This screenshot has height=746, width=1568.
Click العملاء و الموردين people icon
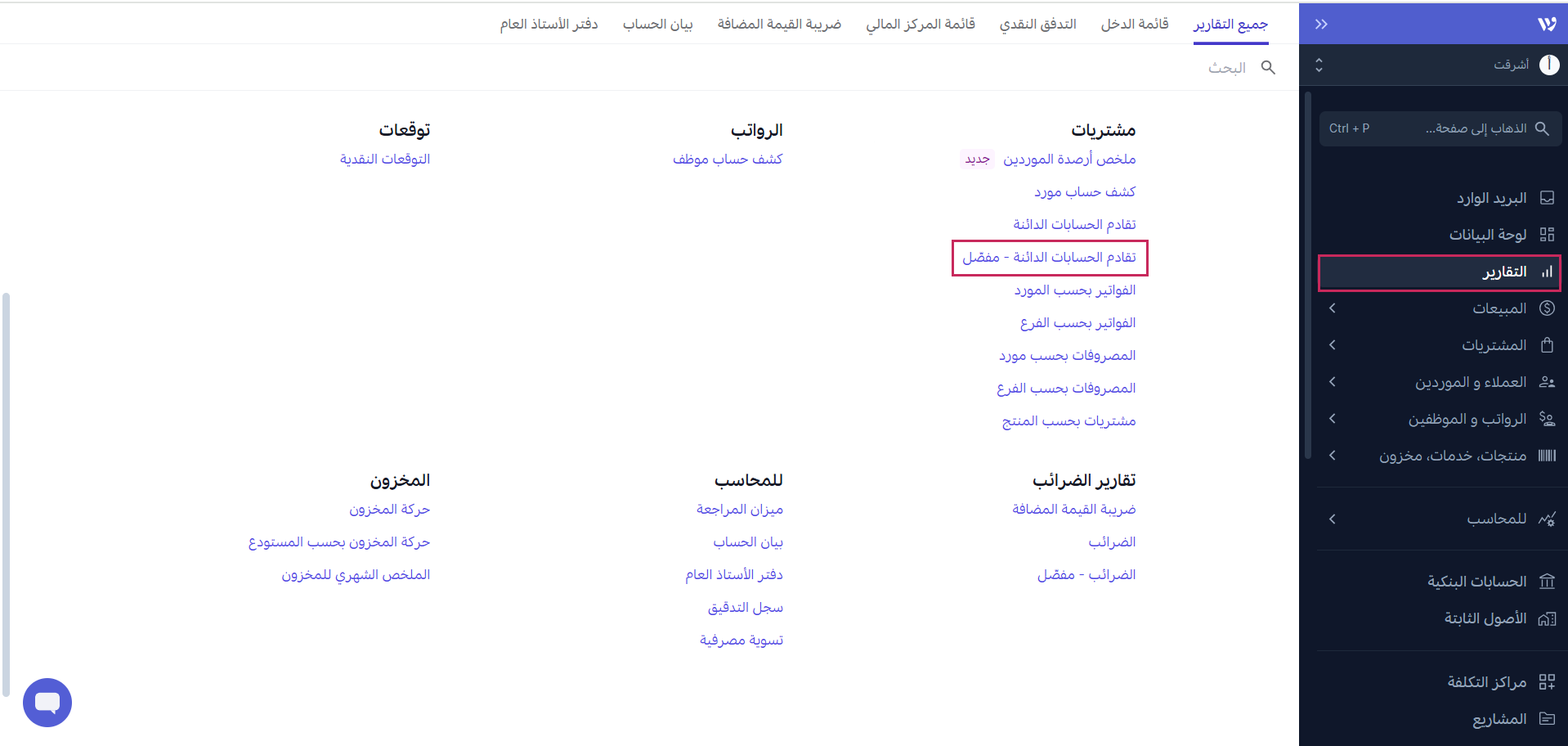pos(1547,382)
